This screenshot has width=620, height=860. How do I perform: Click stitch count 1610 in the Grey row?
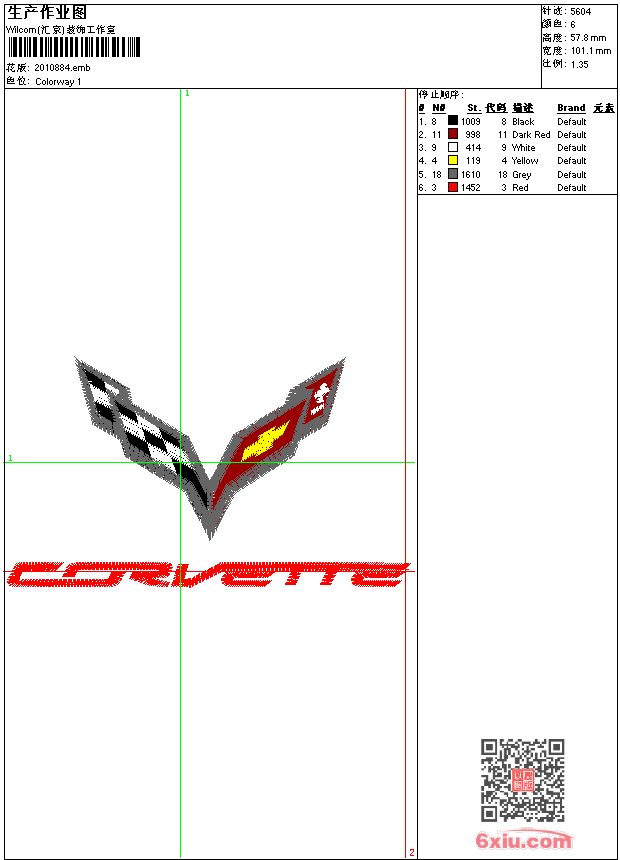click(471, 175)
